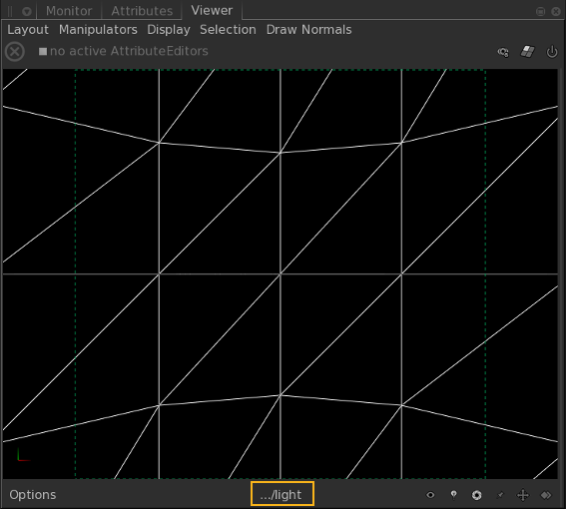Toggle the pushpin icon in the bottom bar
This screenshot has height=509, width=566.
coord(500,495)
